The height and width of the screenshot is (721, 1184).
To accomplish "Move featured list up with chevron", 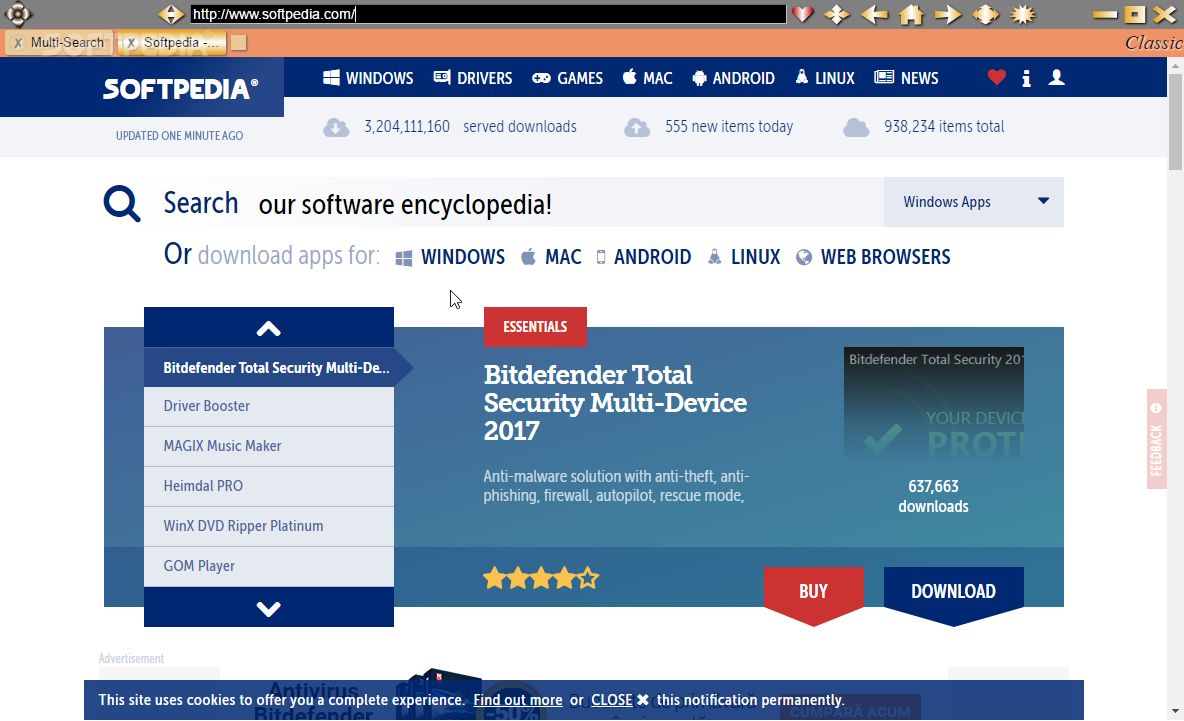I will pos(269,328).
